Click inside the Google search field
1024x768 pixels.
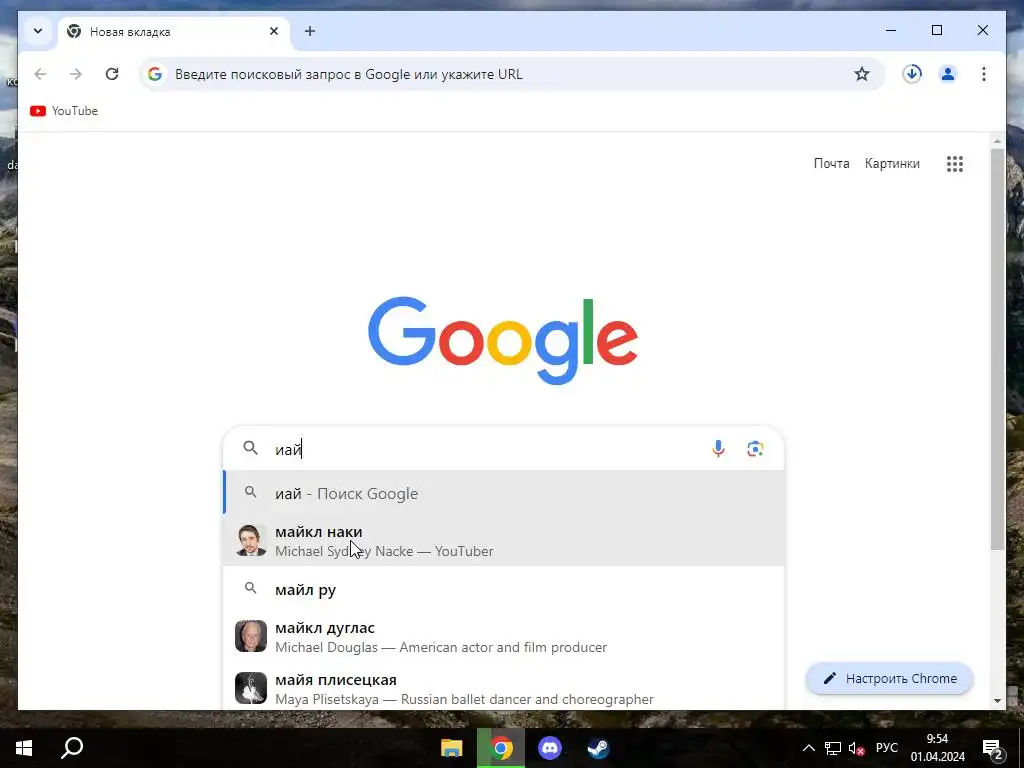(x=503, y=449)
